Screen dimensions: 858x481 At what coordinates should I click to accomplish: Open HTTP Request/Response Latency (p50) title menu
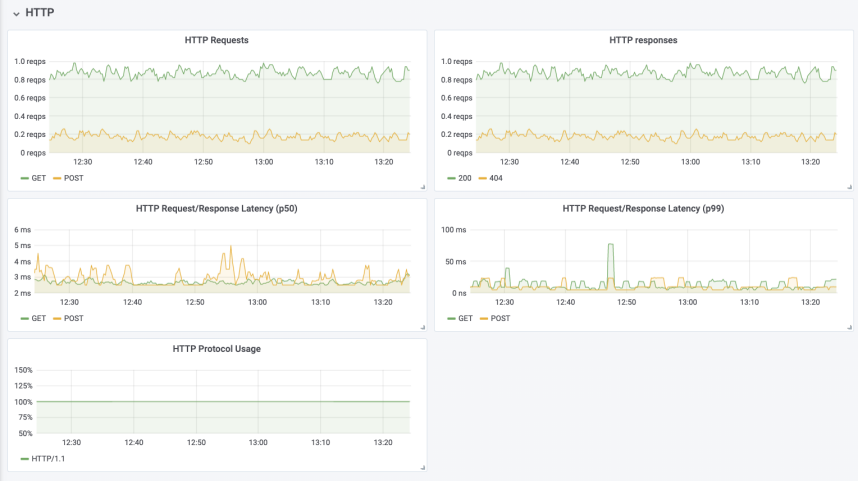click(217, 208)
